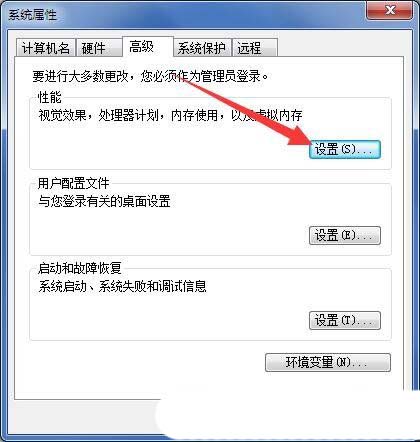This screenshot has width=420, height=442.
Task: Click the 用户配置文件 group label
Action: click(x=73, y=183)
